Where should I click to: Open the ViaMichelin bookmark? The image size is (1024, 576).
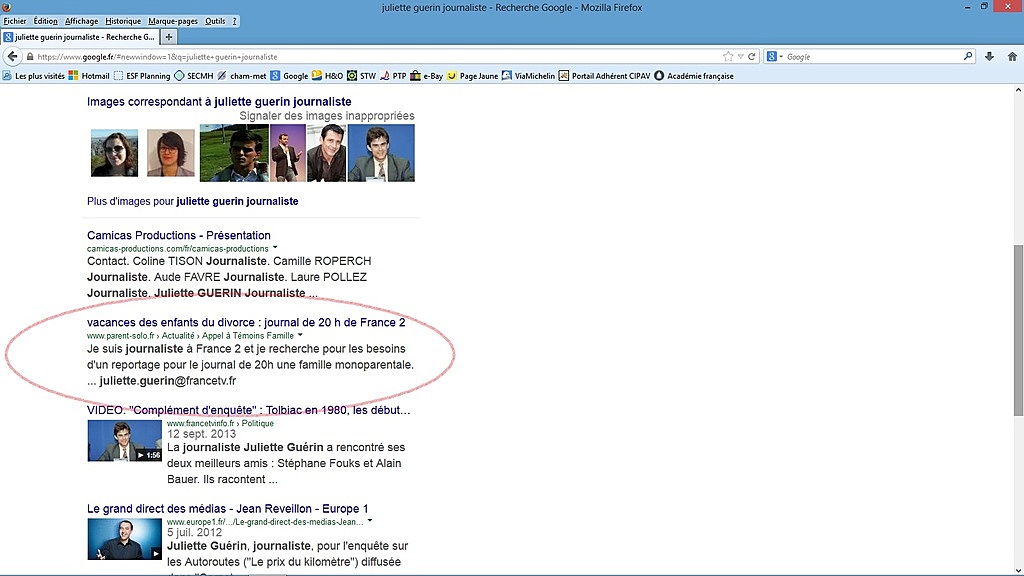coord(528,76)
